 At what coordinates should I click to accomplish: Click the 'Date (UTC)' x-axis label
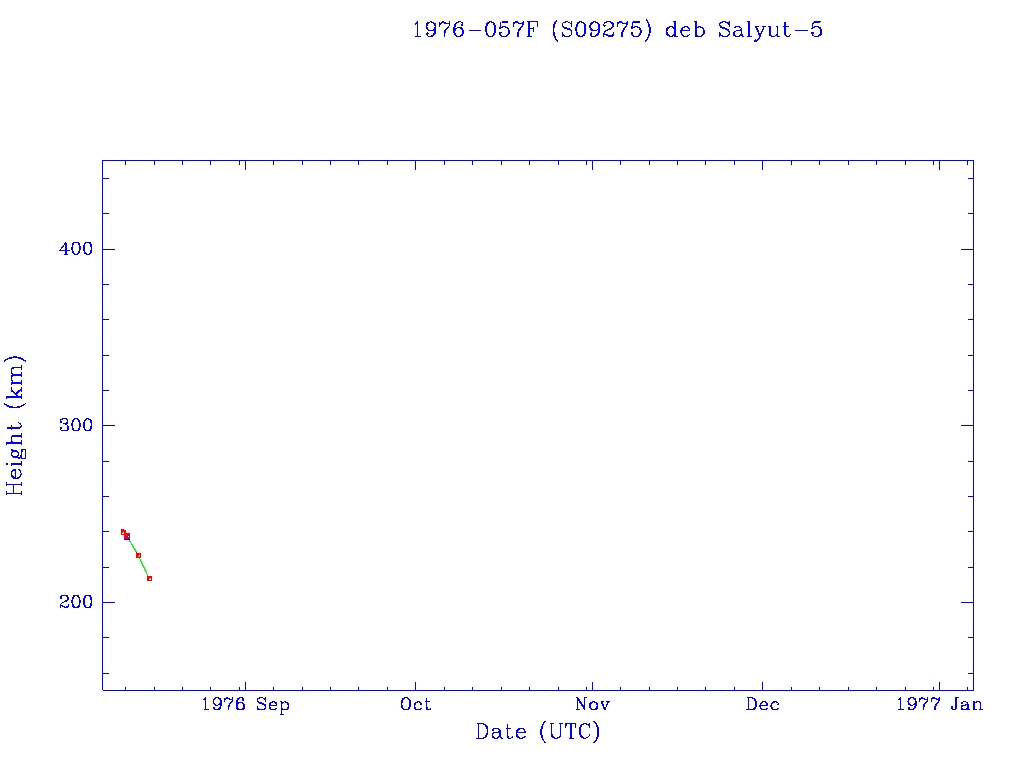[x=538, y=732]
